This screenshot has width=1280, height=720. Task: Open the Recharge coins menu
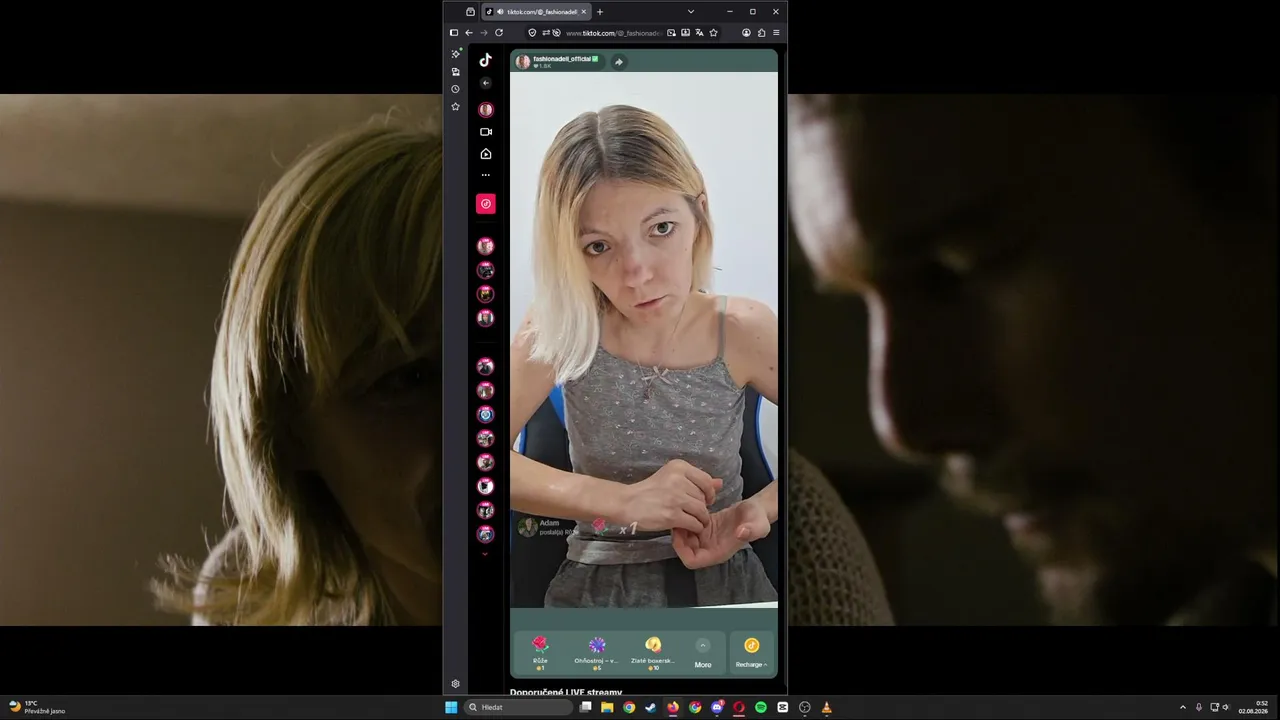(751, 653)
